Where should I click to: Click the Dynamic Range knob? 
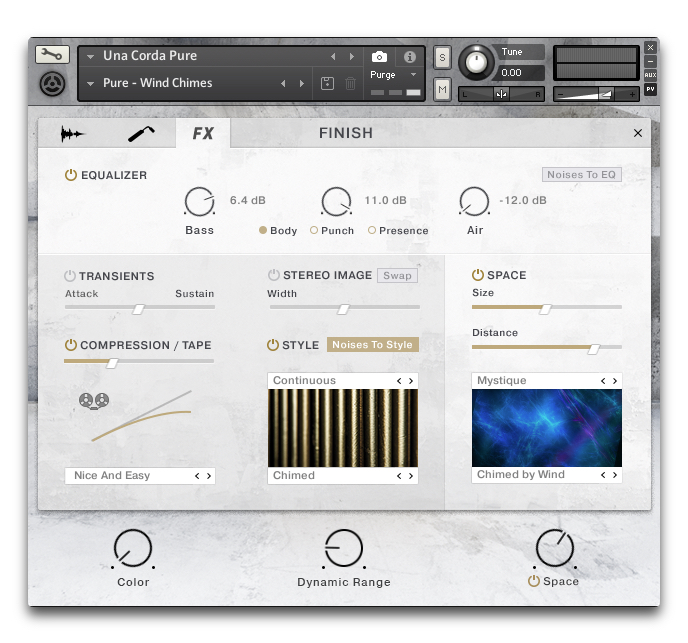click(x=344, y=549)
